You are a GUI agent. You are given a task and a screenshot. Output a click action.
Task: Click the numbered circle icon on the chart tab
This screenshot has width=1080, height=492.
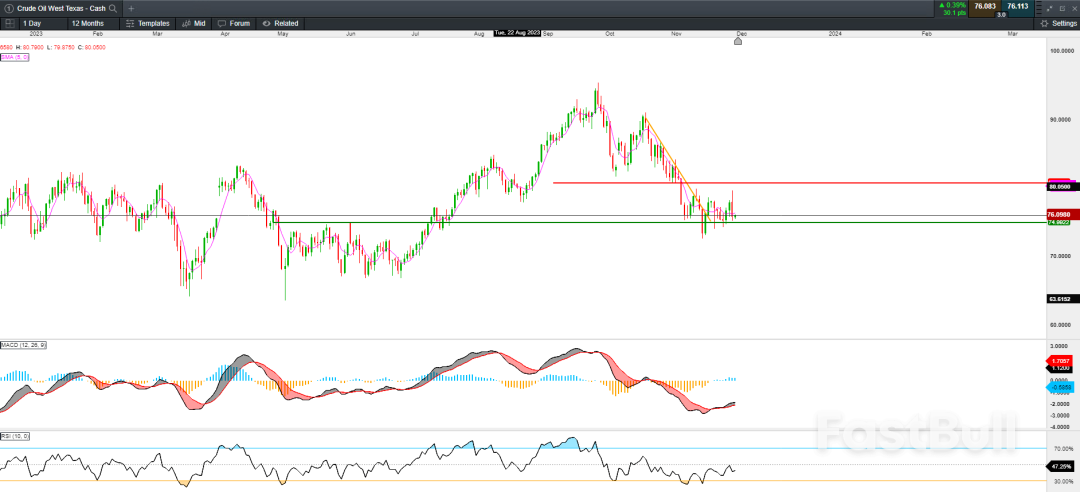pyautogui.click(x=9, y=8)
